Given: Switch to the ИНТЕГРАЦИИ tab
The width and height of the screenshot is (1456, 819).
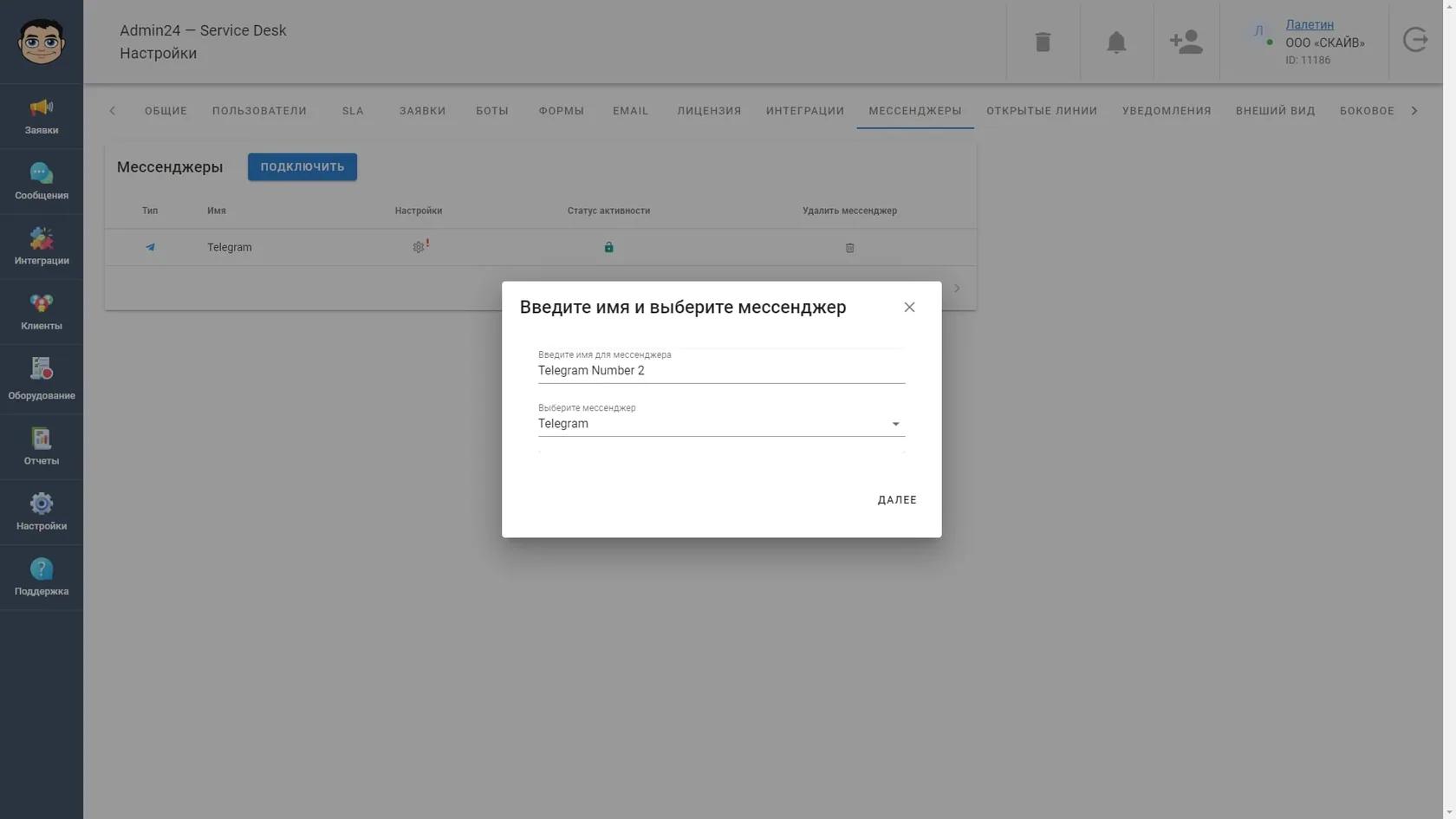Looking at the screenshot, I should 805,111.
